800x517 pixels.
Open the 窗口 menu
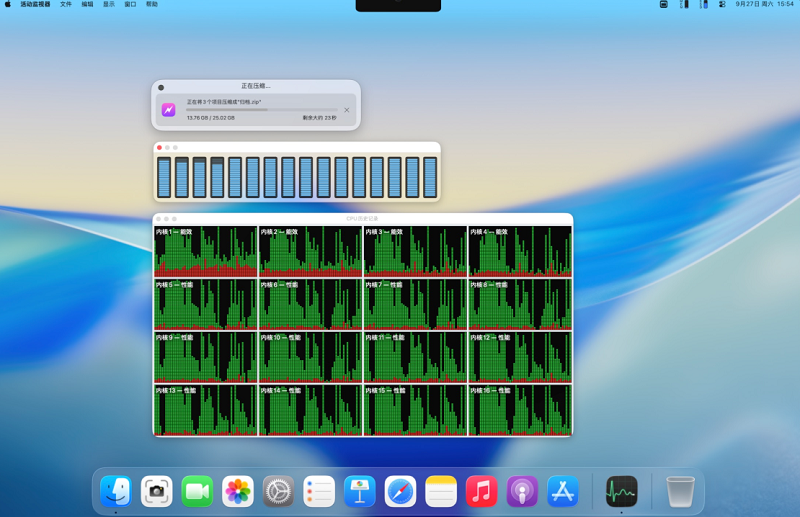click(130, 4)
